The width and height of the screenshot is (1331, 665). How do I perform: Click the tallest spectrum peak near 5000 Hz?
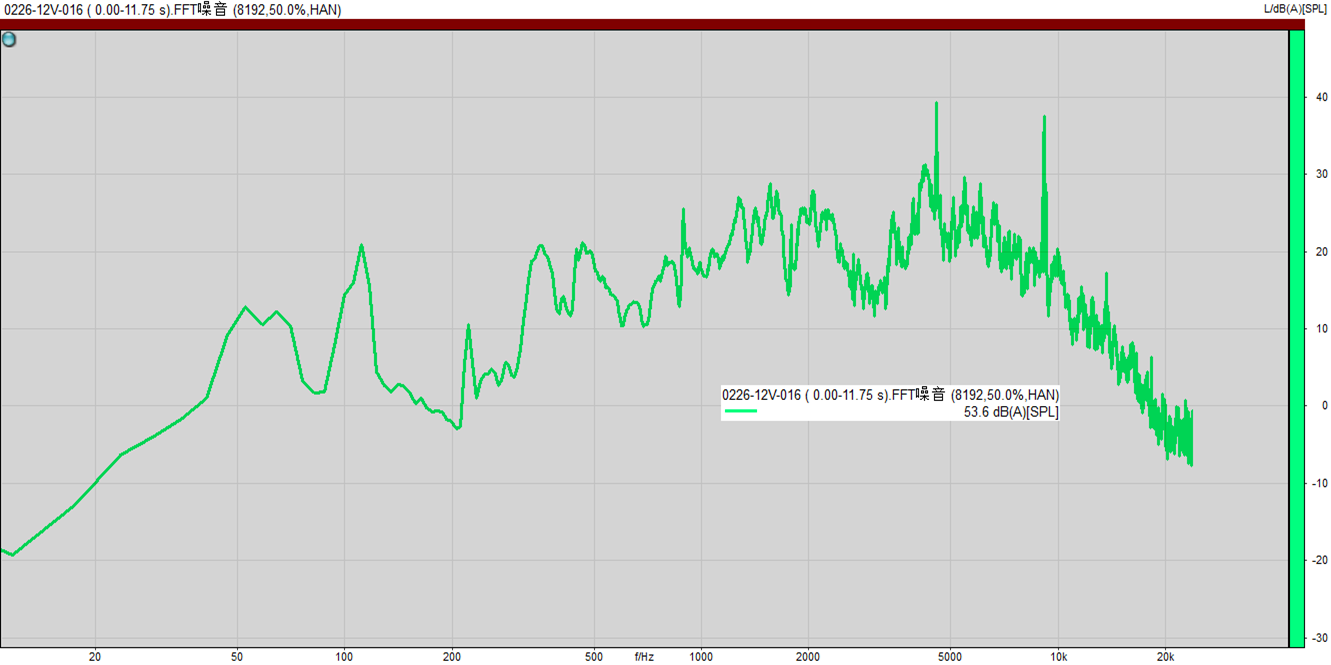pyautogui.click(x=936, y=104)
